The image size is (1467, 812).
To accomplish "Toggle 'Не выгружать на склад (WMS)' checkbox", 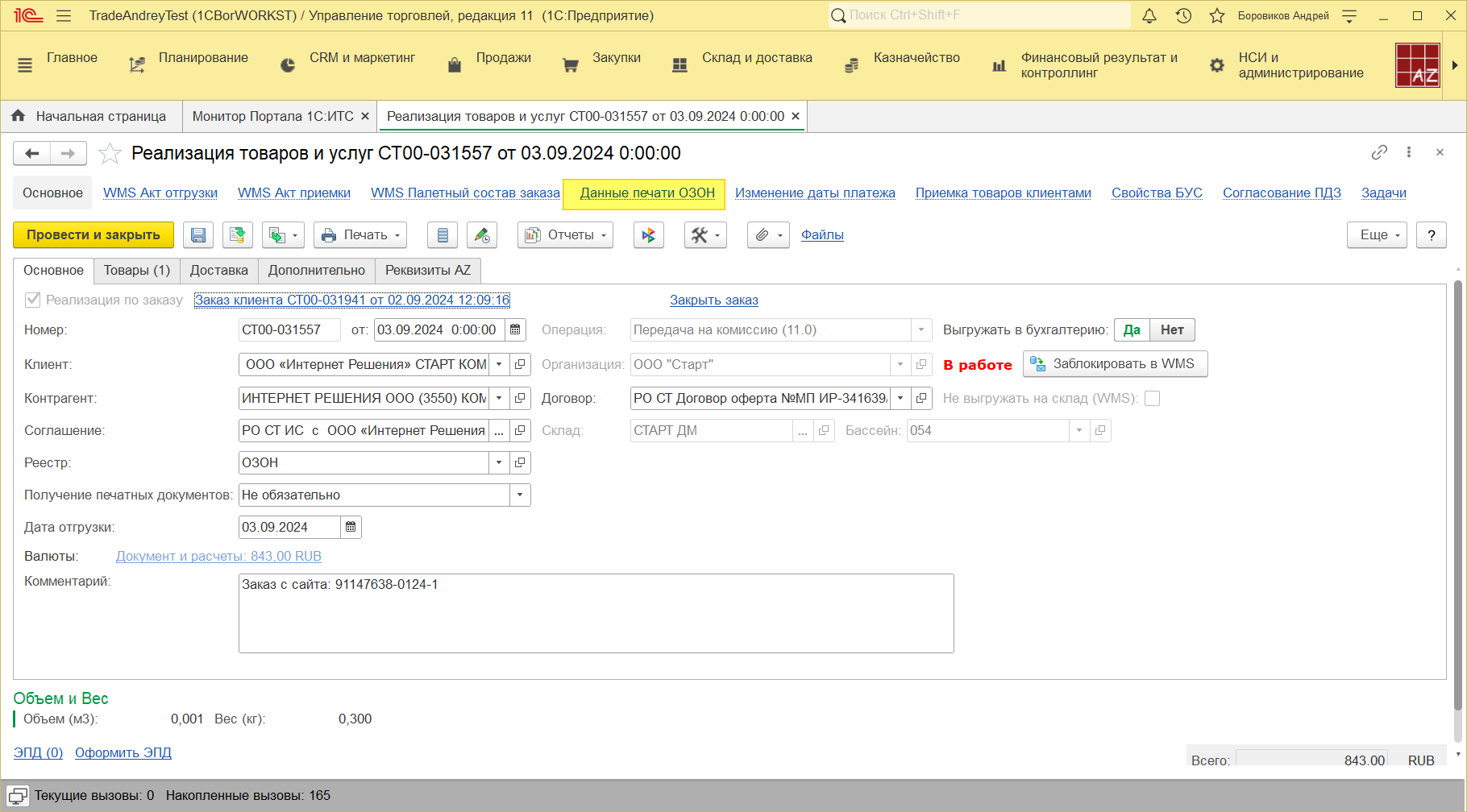I will (x=1153, y=399).
